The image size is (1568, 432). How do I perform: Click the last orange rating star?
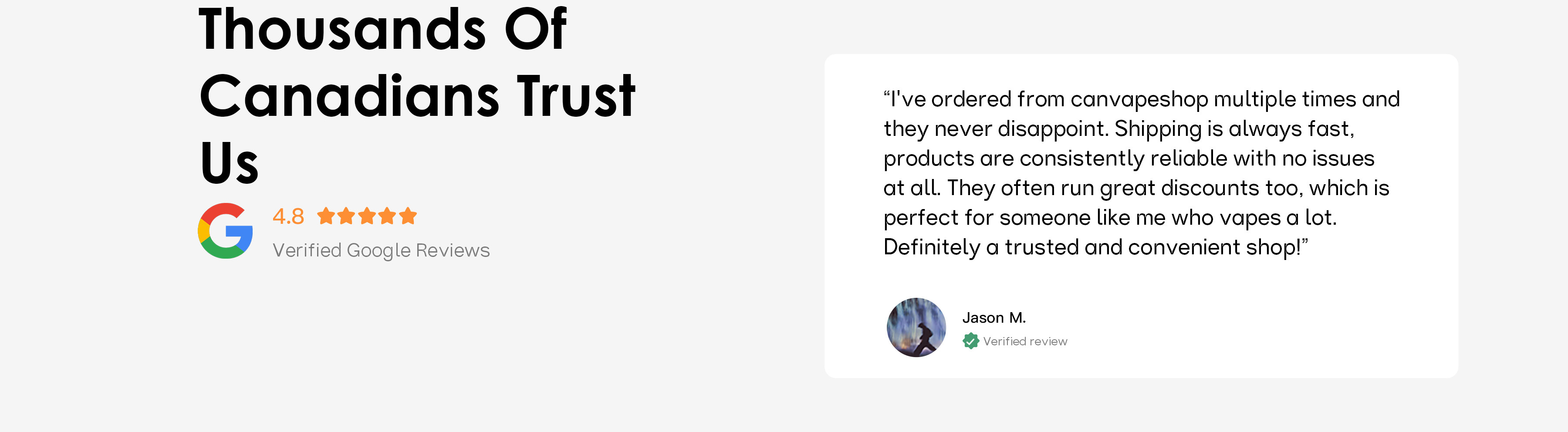(408, 216)
